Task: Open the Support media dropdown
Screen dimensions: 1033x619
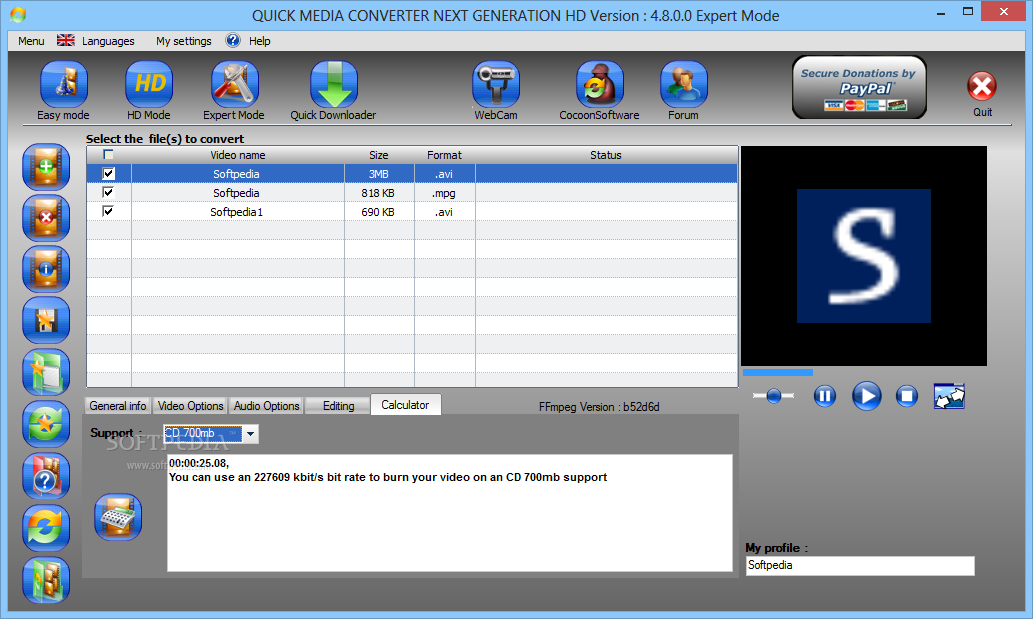Action: (250, 433)
